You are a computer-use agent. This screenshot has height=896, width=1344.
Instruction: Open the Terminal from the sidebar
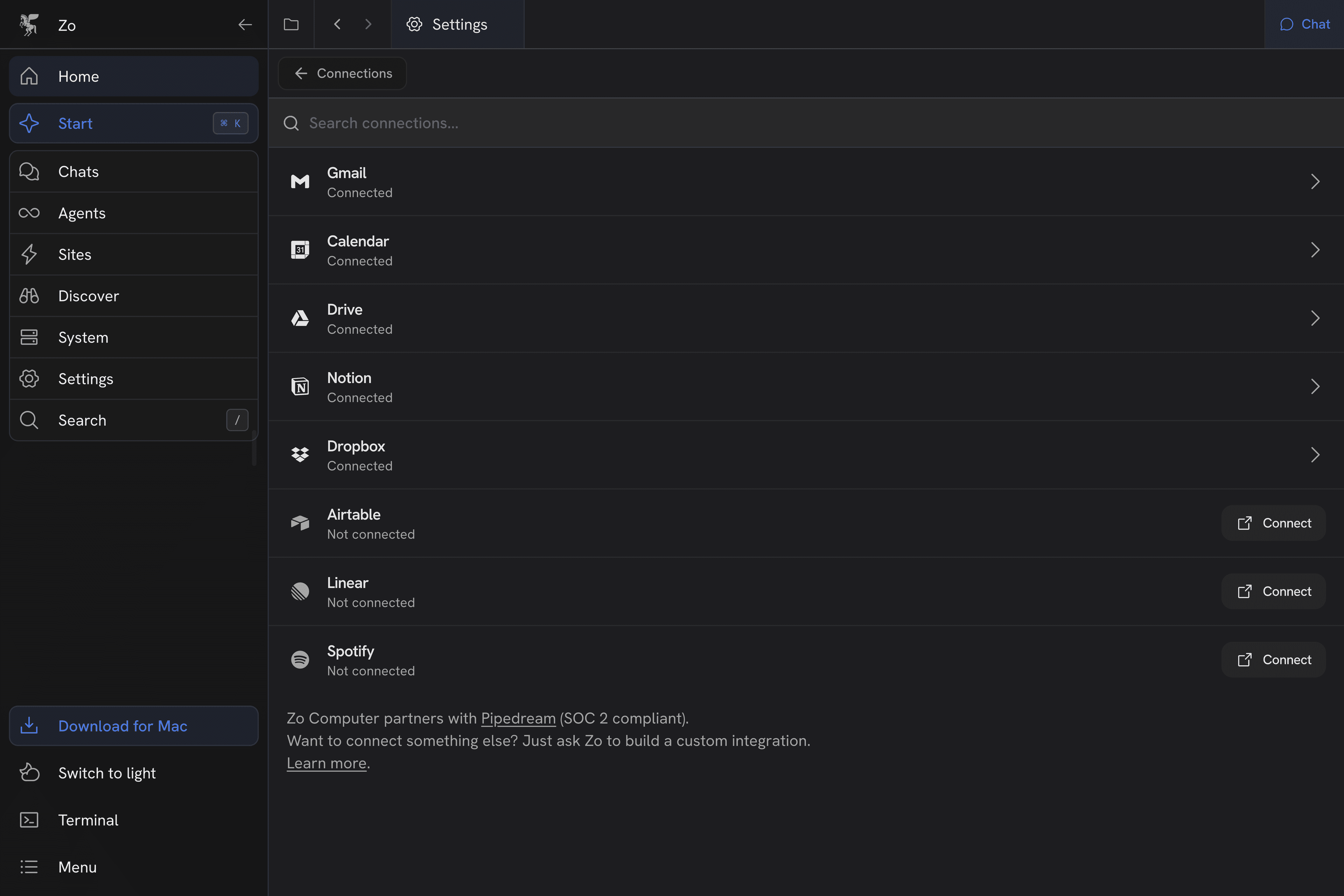(x=88, y=820)
